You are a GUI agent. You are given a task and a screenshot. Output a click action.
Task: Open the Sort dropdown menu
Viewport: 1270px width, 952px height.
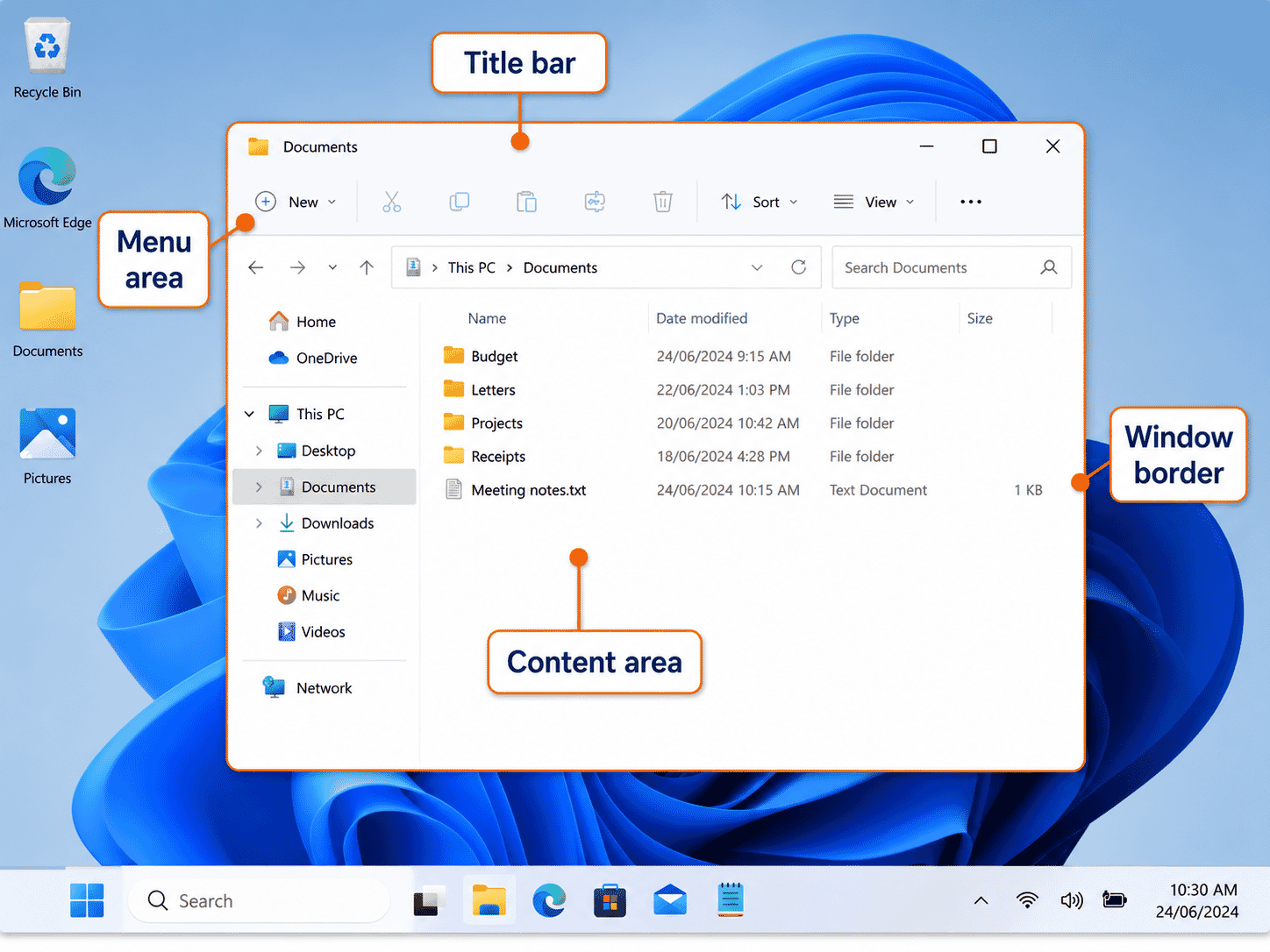coord(760,202)
